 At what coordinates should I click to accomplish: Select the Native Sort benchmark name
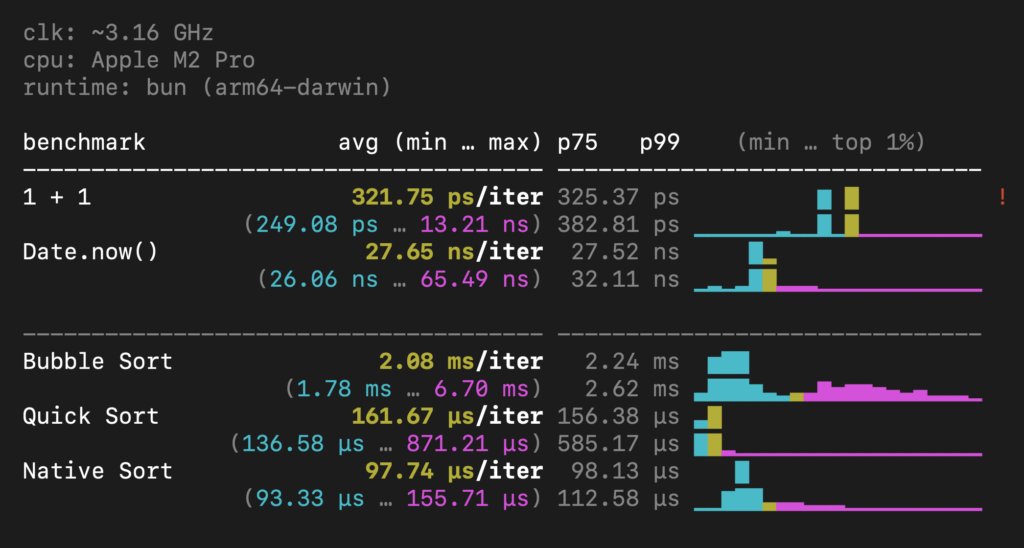[x=98, y=471]
